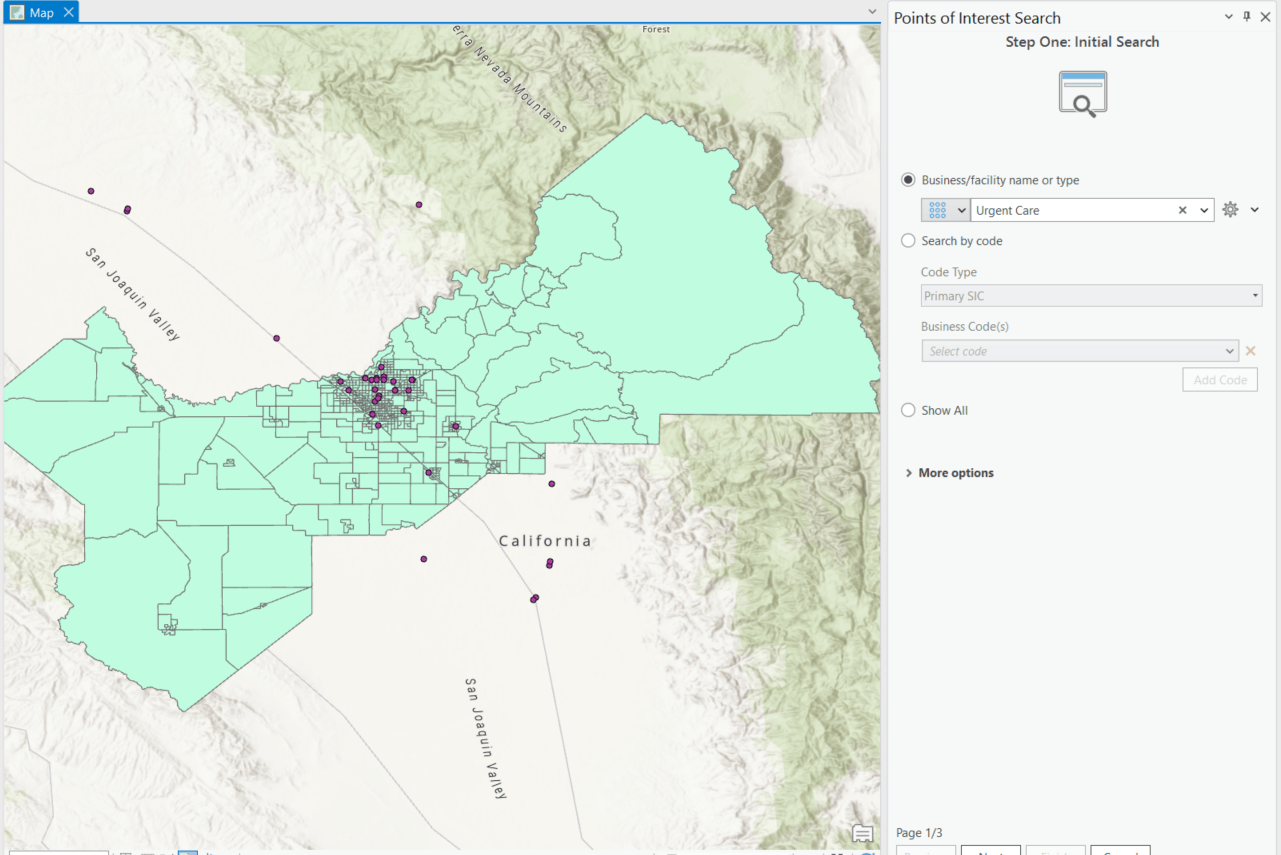Click the gear settings icon beside the search box
This screenshot has height=855, width=1281.
[x=1229, y=210]
